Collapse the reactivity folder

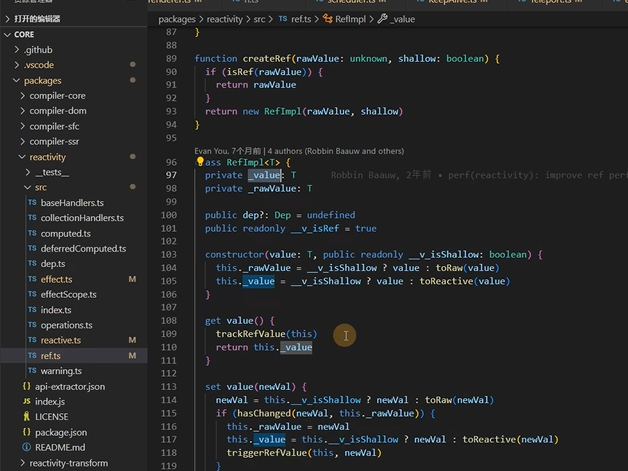click(22, 157)
